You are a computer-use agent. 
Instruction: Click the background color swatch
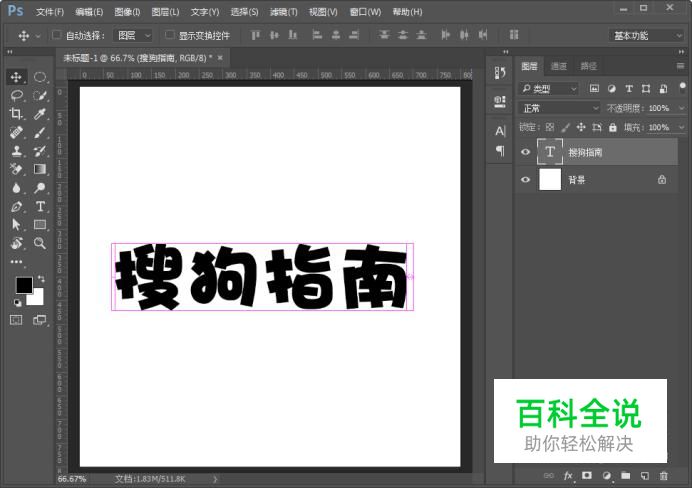click(x=38, y=299)
